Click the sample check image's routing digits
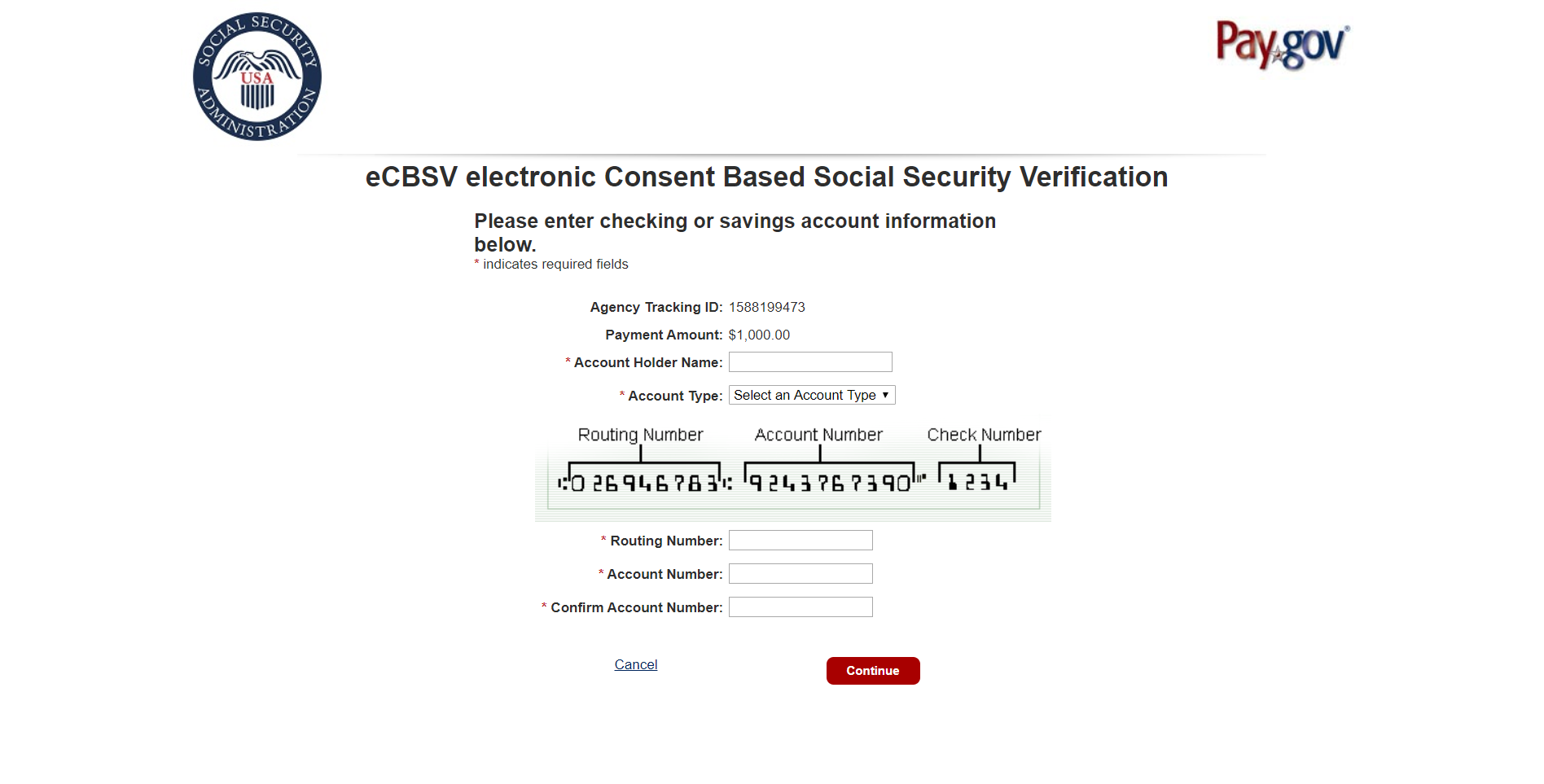This screenshot has width=1544, height=784. [x=644, y=483]
